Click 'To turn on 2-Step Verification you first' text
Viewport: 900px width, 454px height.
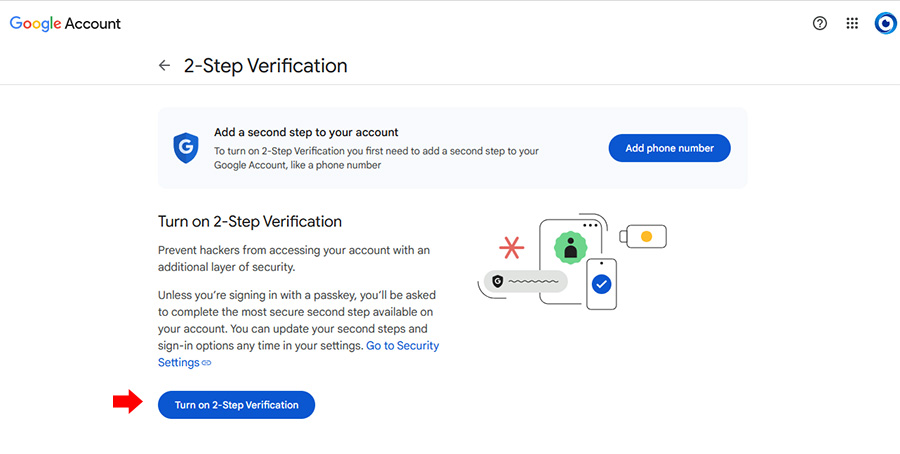(x=377, y=158)
